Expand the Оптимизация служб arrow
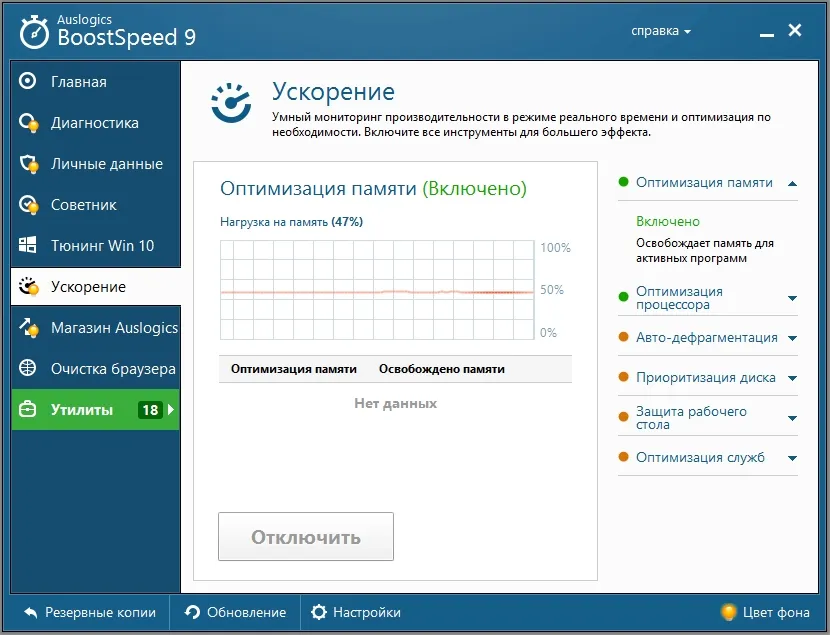 [x=792, y=458]
